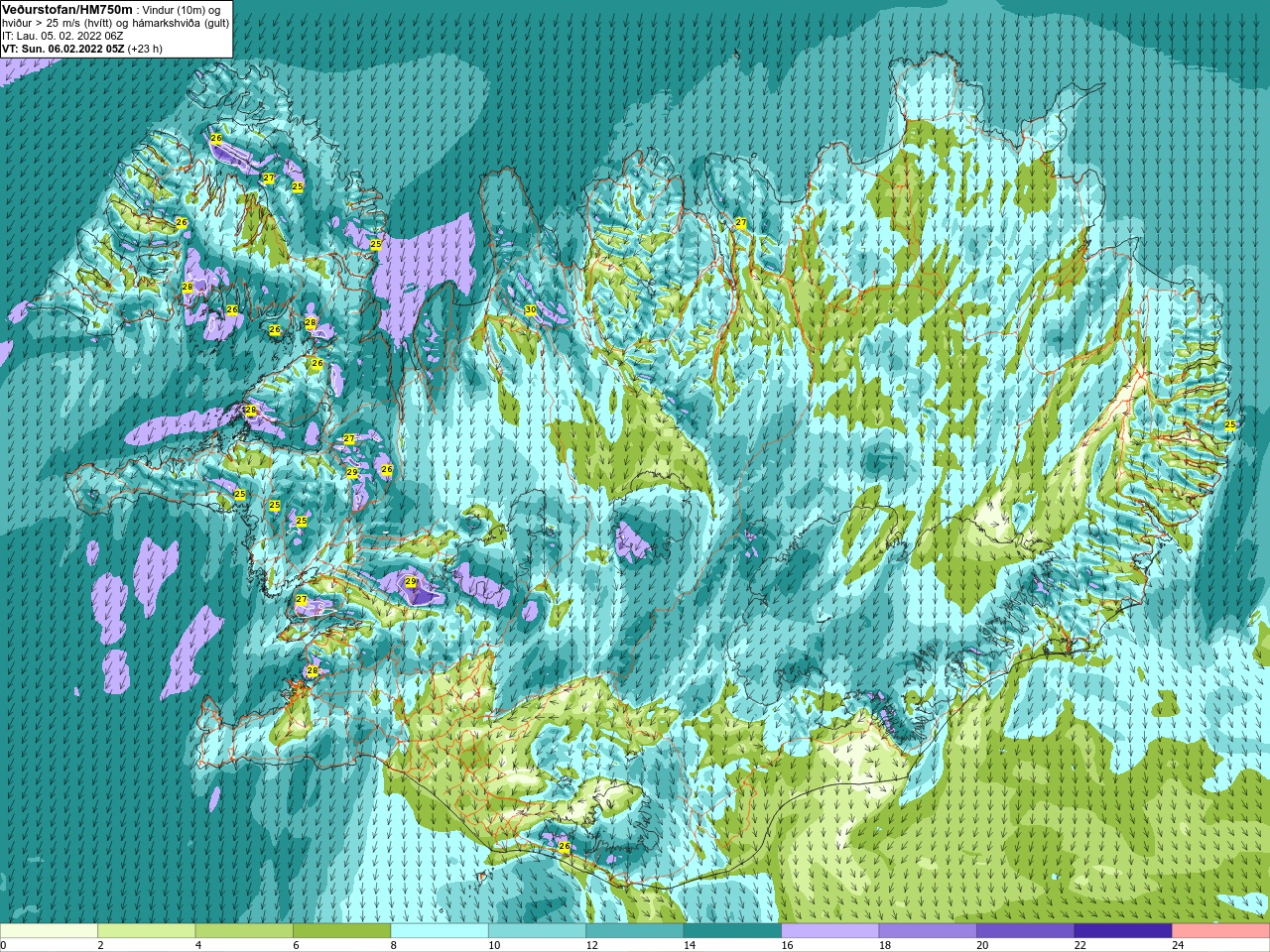The image size is (1270, 952).
Task: Click the '(+23 h)' forecast offset text
Action: tap(145, 49)
